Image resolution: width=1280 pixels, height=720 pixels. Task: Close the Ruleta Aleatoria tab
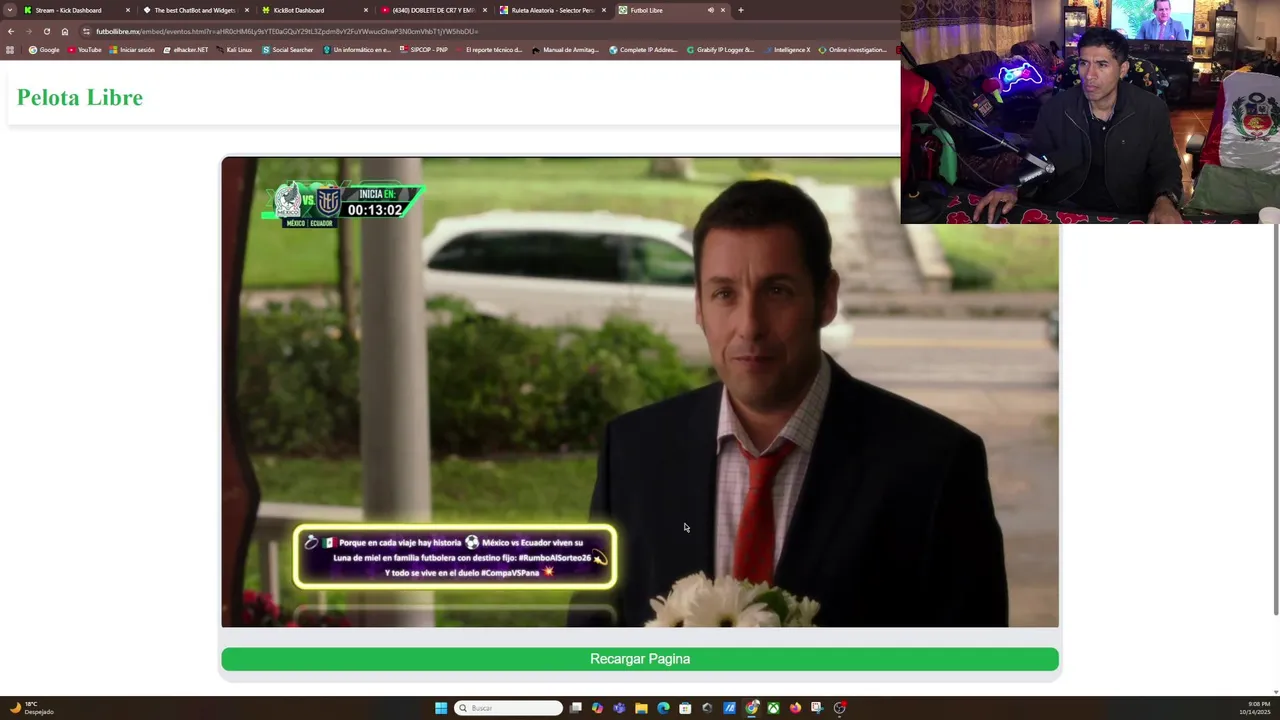tap(604, 10)
